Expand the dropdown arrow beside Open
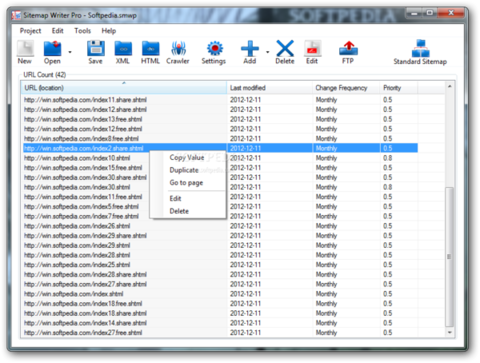The width and height of the screenshot is (480, 363). 70,52
